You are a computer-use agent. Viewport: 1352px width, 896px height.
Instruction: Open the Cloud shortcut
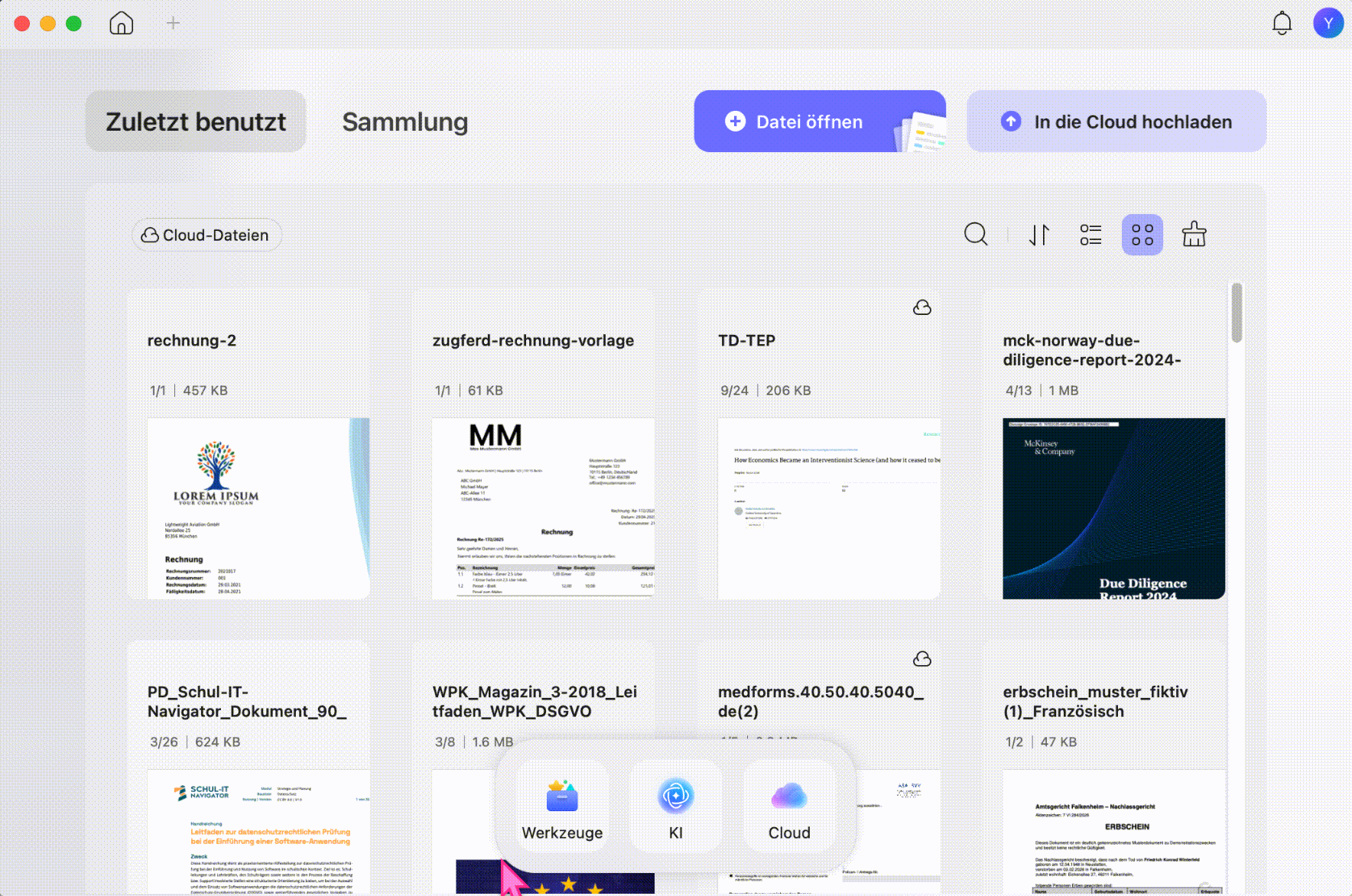click(789, 807)
